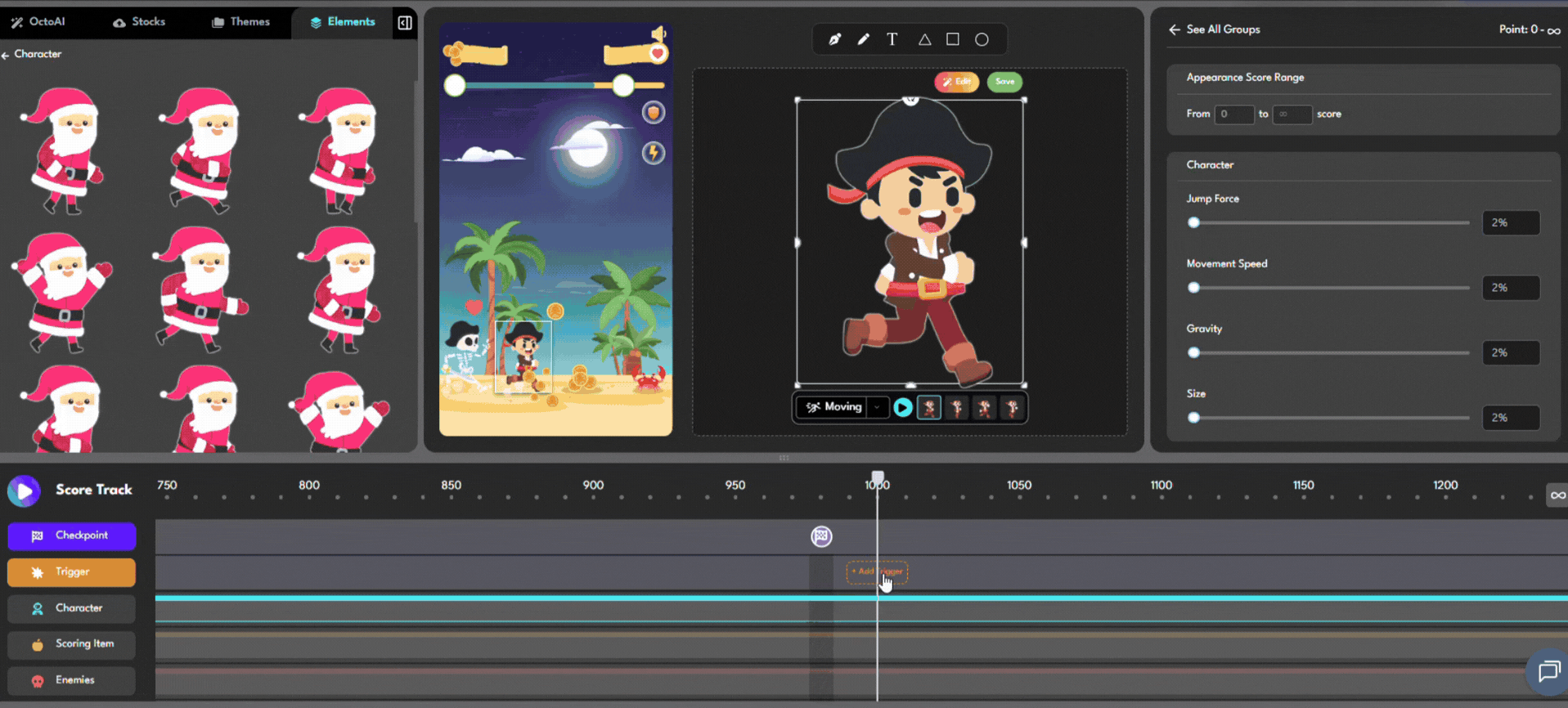This screenshot has height=708, width=1568.
Task: Select the Enemies track
Action: coord(72,680)
